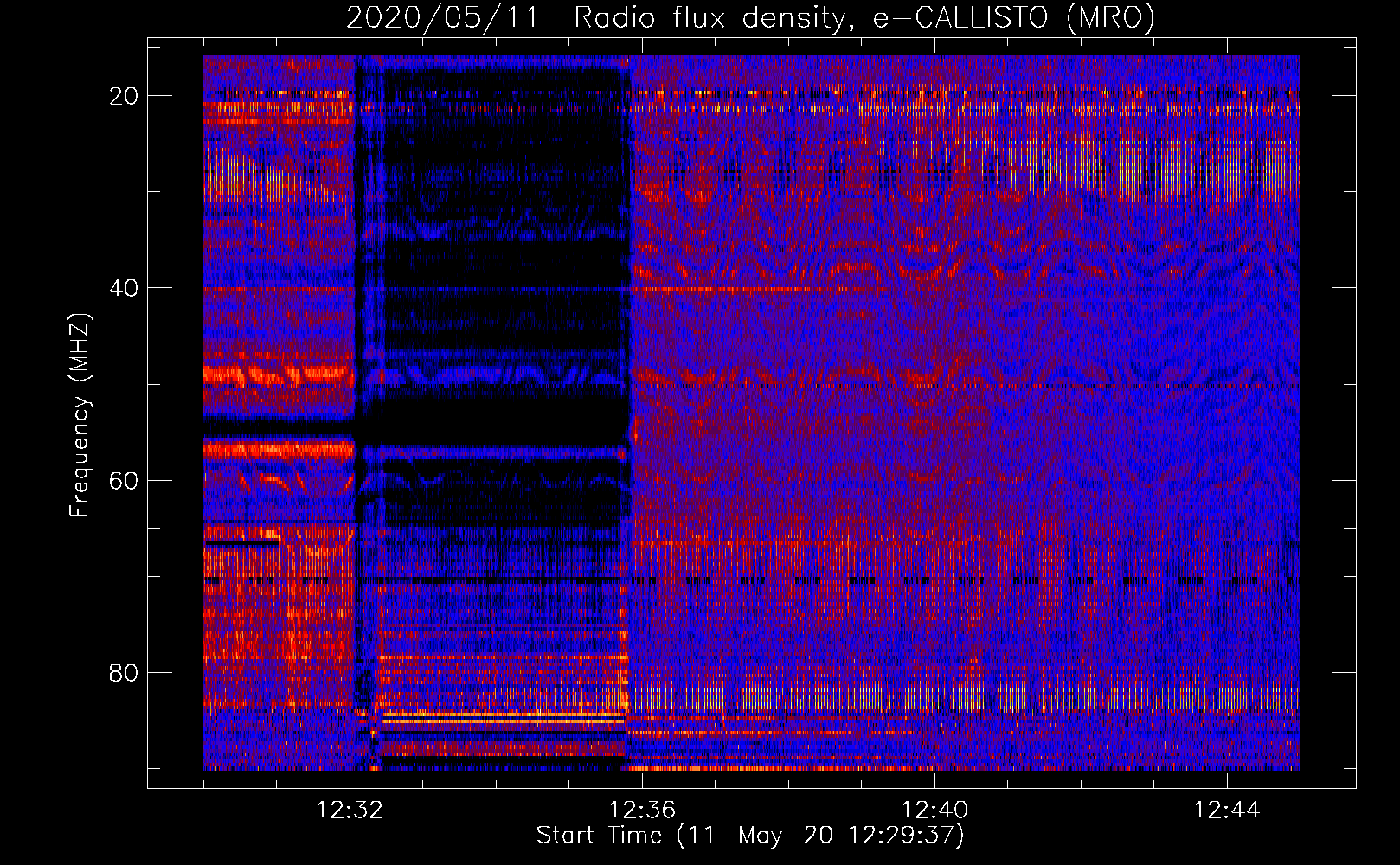The width and height of the screenshot is (1400, 865).
Task: Click the 12:32 time tick label
Action: click(350, 811)
